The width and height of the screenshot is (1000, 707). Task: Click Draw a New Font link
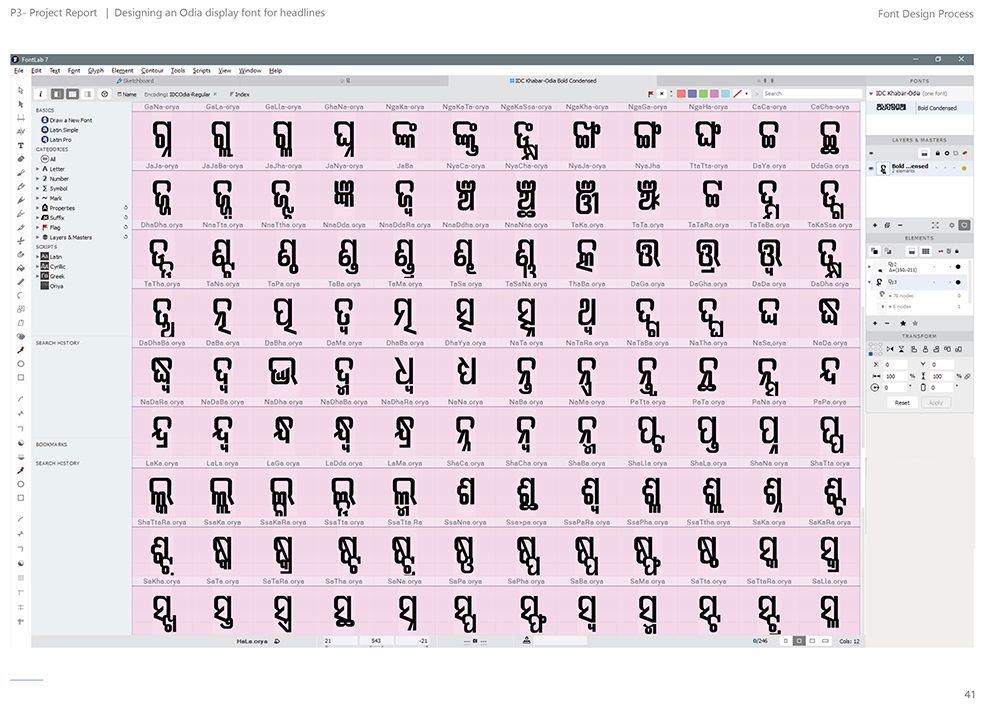[71, 120]
